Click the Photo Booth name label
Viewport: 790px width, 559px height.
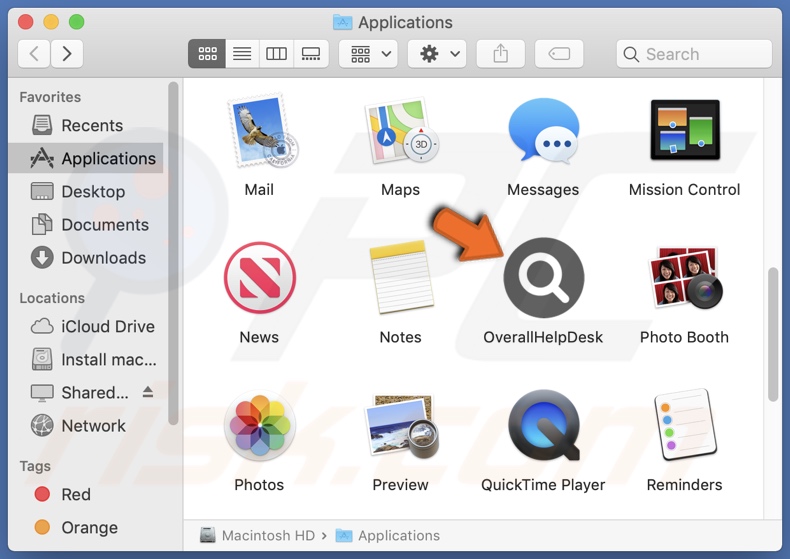(684, 337)
